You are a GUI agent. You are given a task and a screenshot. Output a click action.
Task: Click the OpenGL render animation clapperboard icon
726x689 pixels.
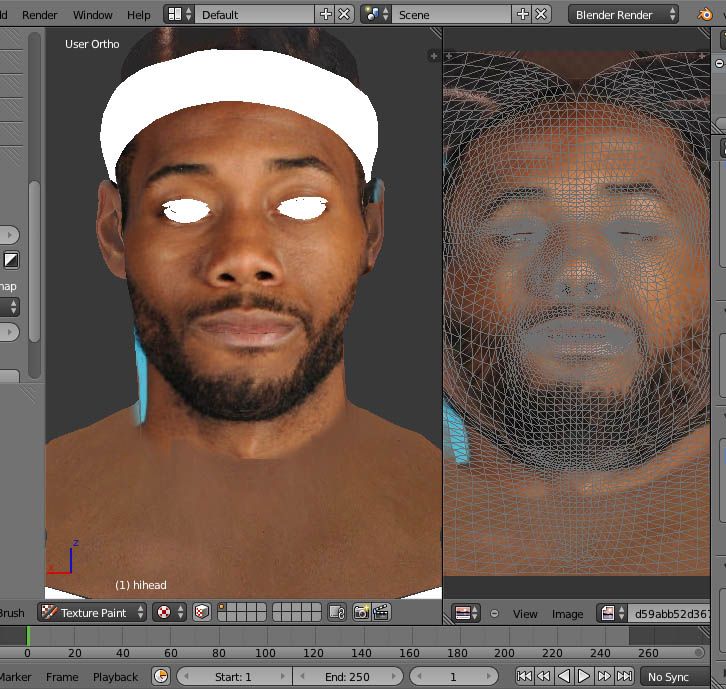point(380,612)
